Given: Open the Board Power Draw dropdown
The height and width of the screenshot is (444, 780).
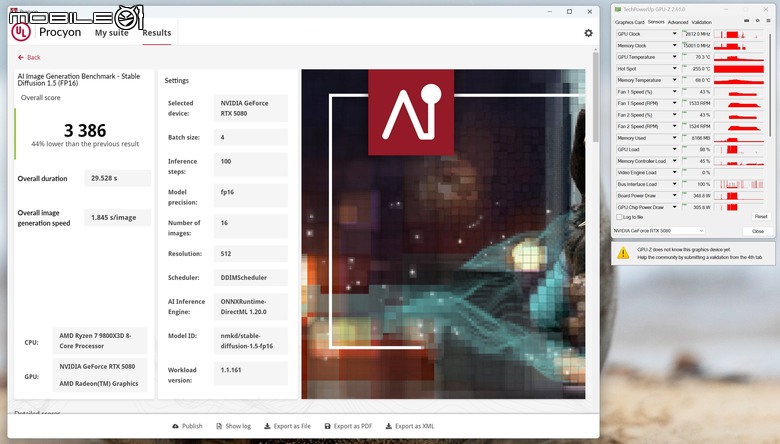Looking at the screenshot, I should 675,195.
